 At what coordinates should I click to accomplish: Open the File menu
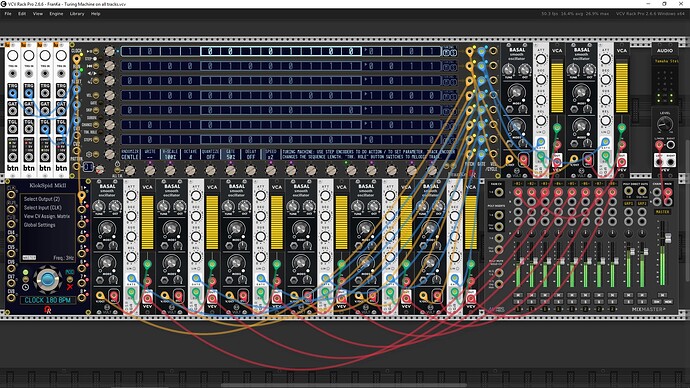point(8,14)
